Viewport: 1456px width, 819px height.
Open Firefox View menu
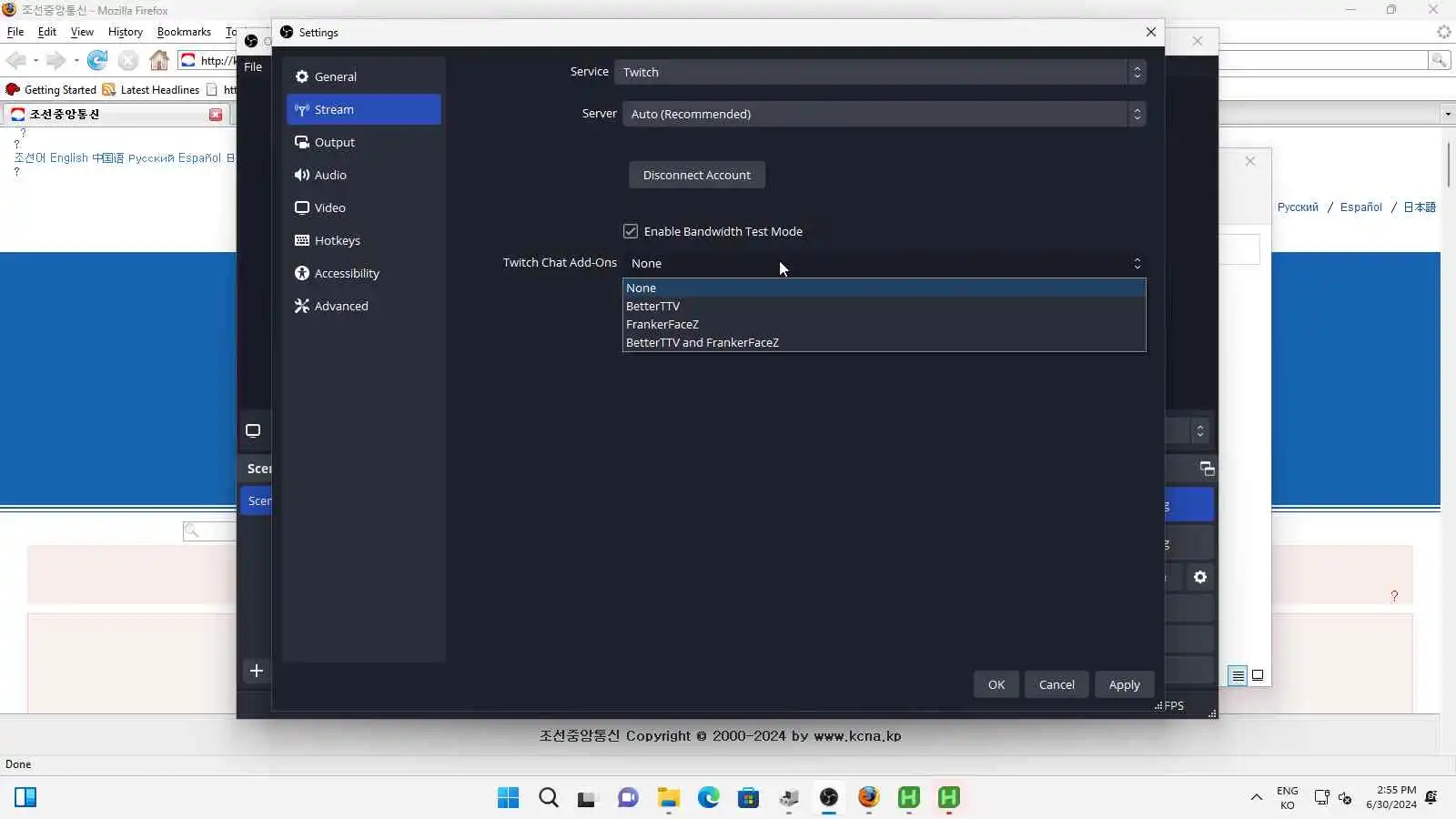pyautogui.click(x=82, y=32)
